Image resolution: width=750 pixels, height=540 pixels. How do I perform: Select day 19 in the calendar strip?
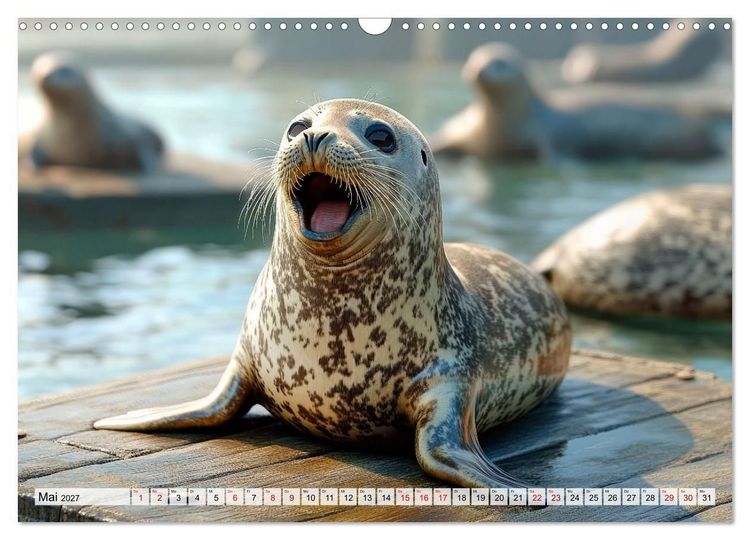point(481,497)
